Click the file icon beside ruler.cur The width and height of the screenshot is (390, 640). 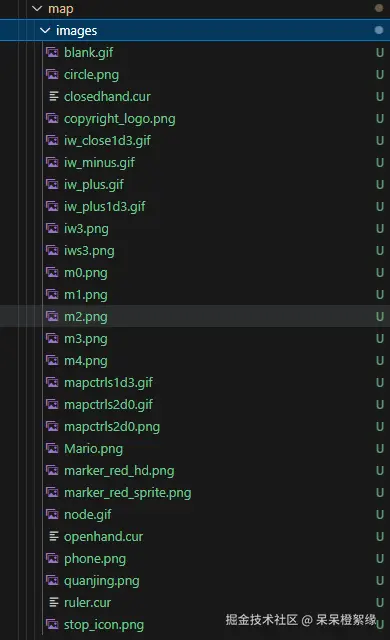(53, 602)
